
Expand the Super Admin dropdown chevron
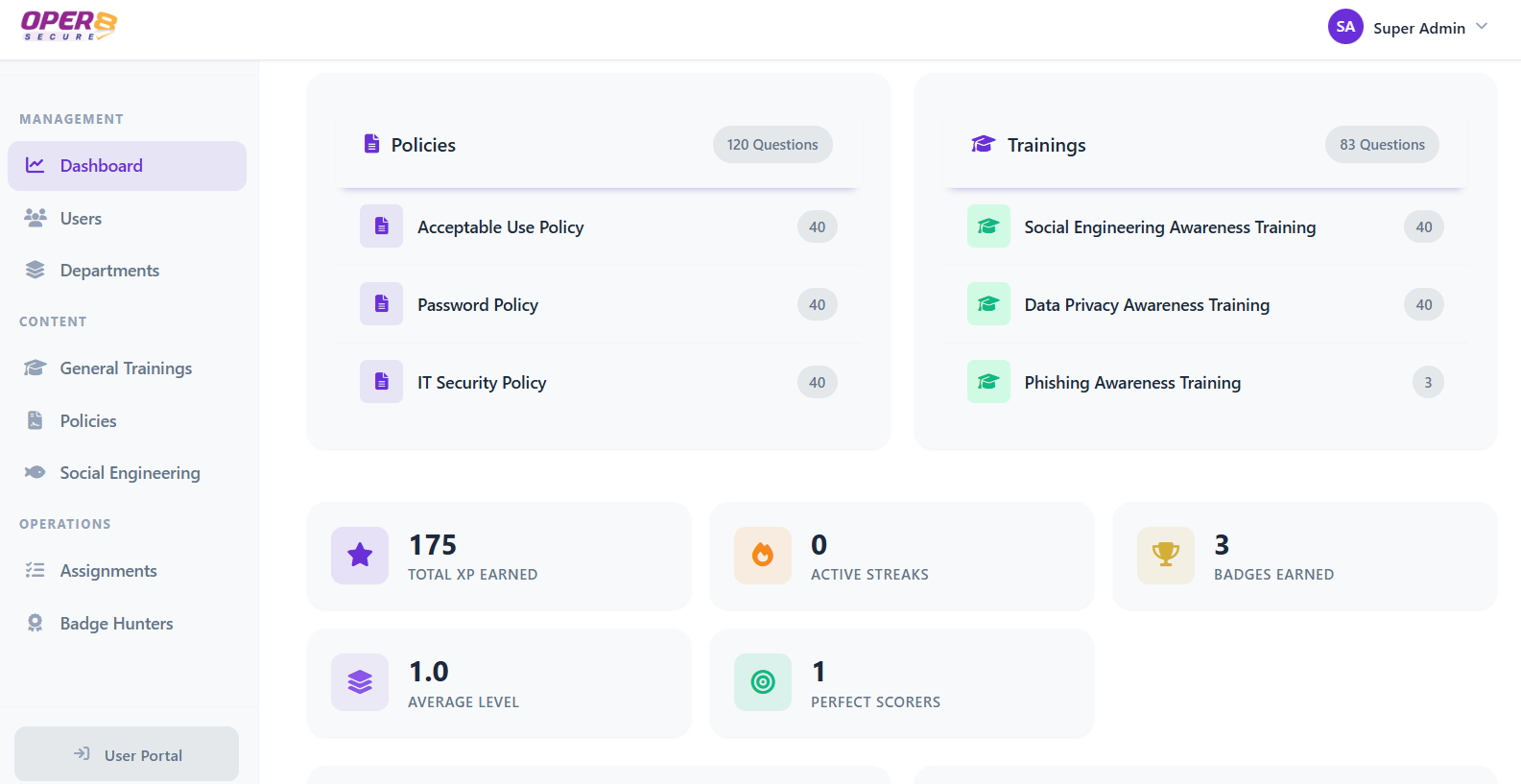(1482, 27)
